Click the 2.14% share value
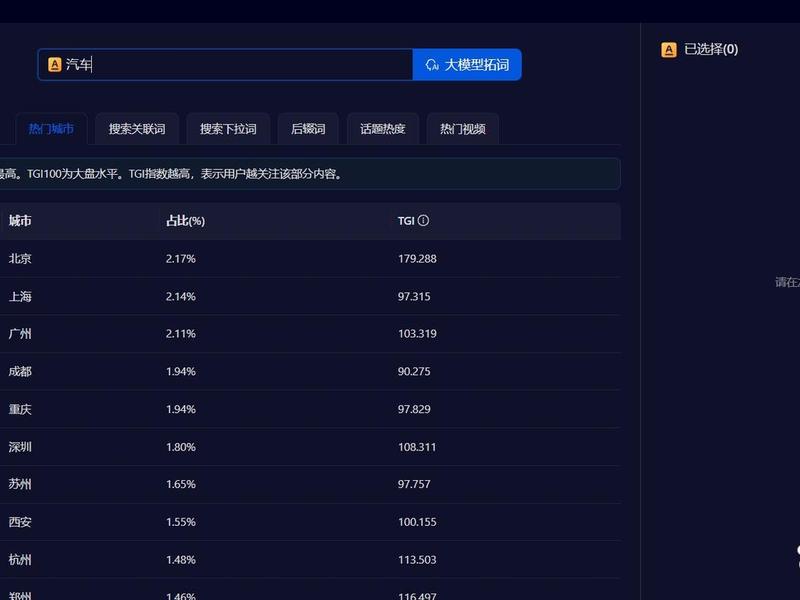800x600 pixels. [x=181, y=296]
